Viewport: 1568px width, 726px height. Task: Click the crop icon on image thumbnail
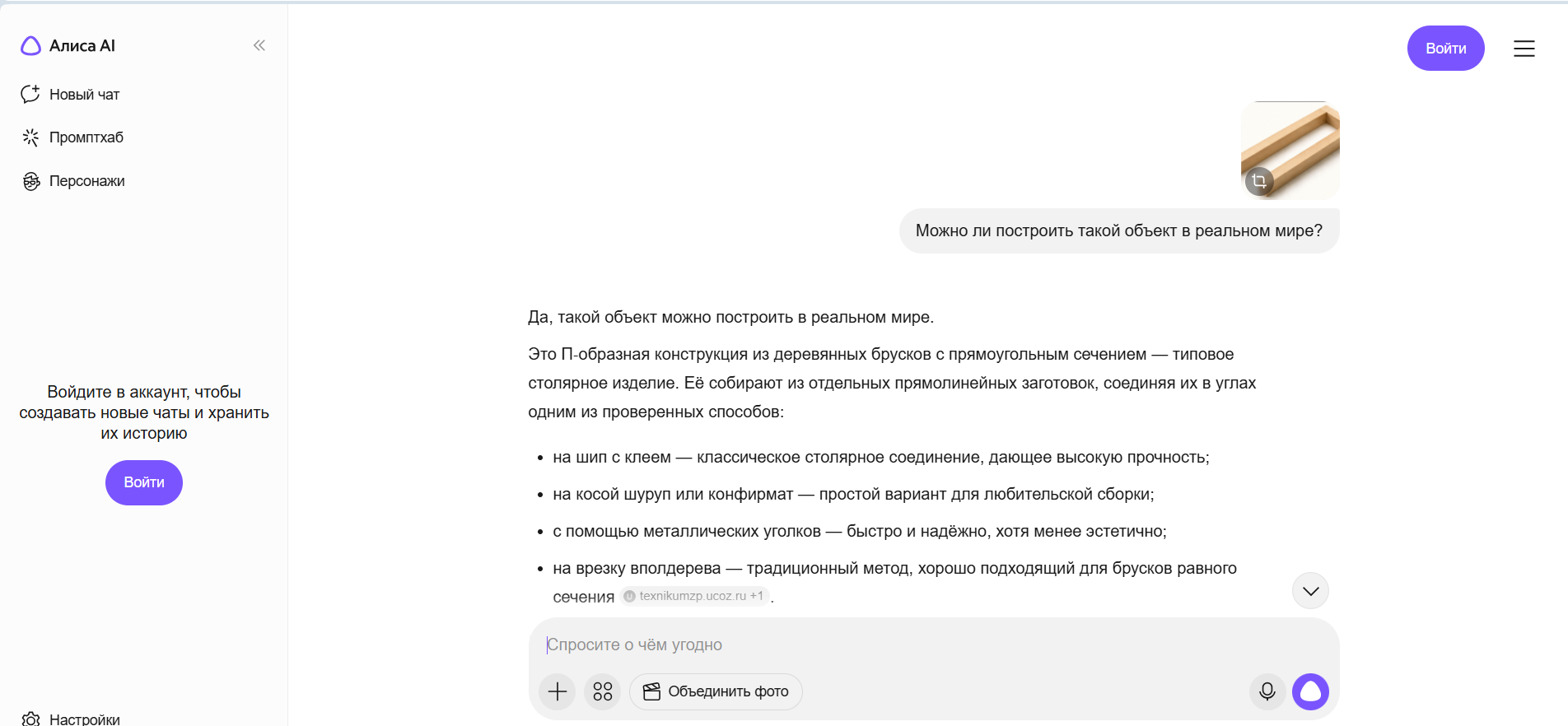1259,181
